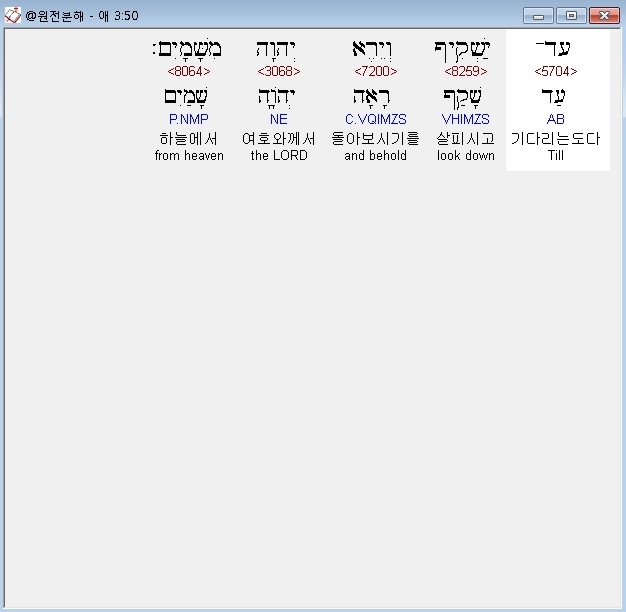Click Hebrew lemma above C.VQIMZS
The width and height of the screenshot is (626, 612).
(371, 98)
